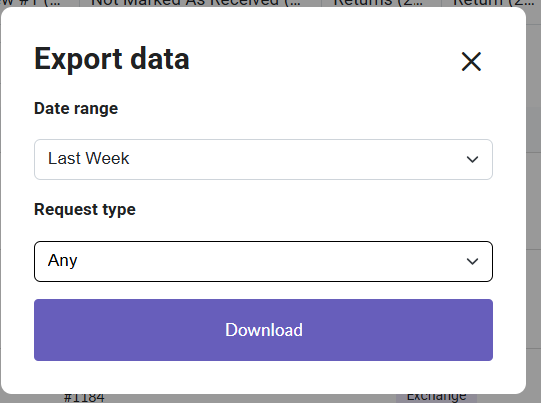Viewport: 541px width, 403px height.
Task: Click the Date range label
Action: click(76, 109)
